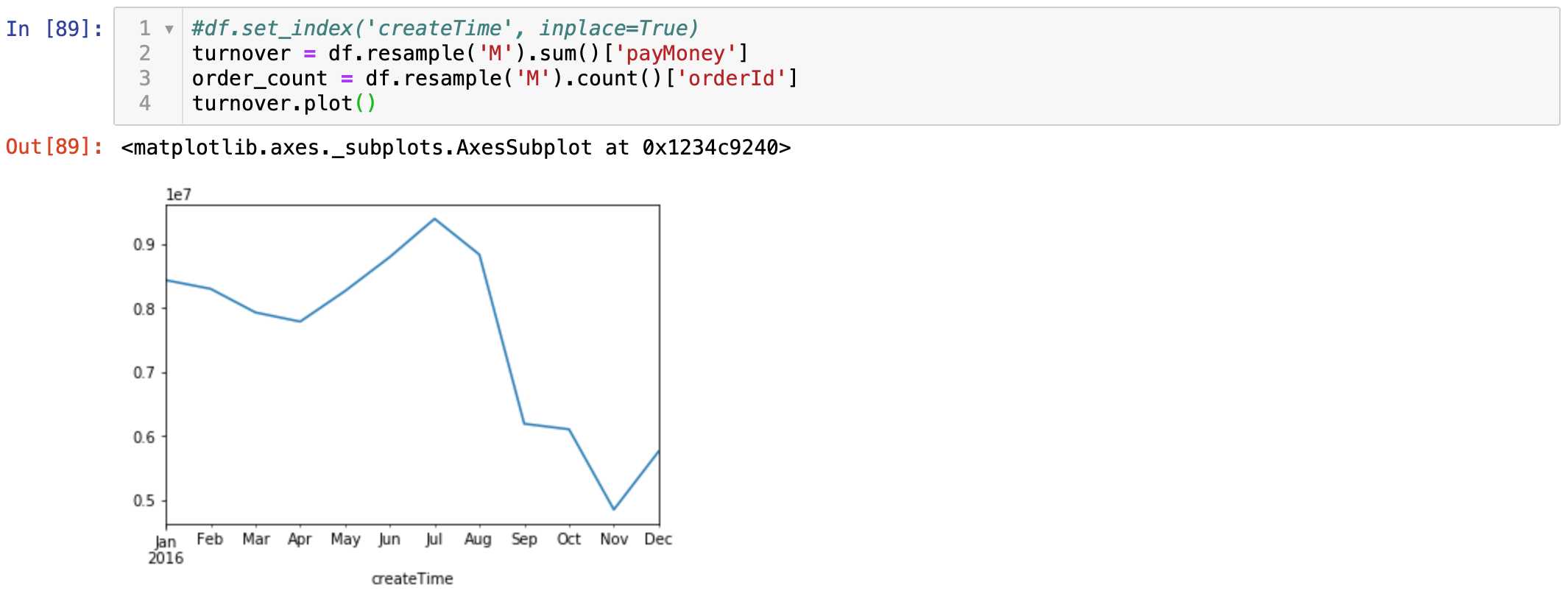Click the Oct x-axis label
The height and width of the screenshot is (596, 1568).
pos(569,539)
